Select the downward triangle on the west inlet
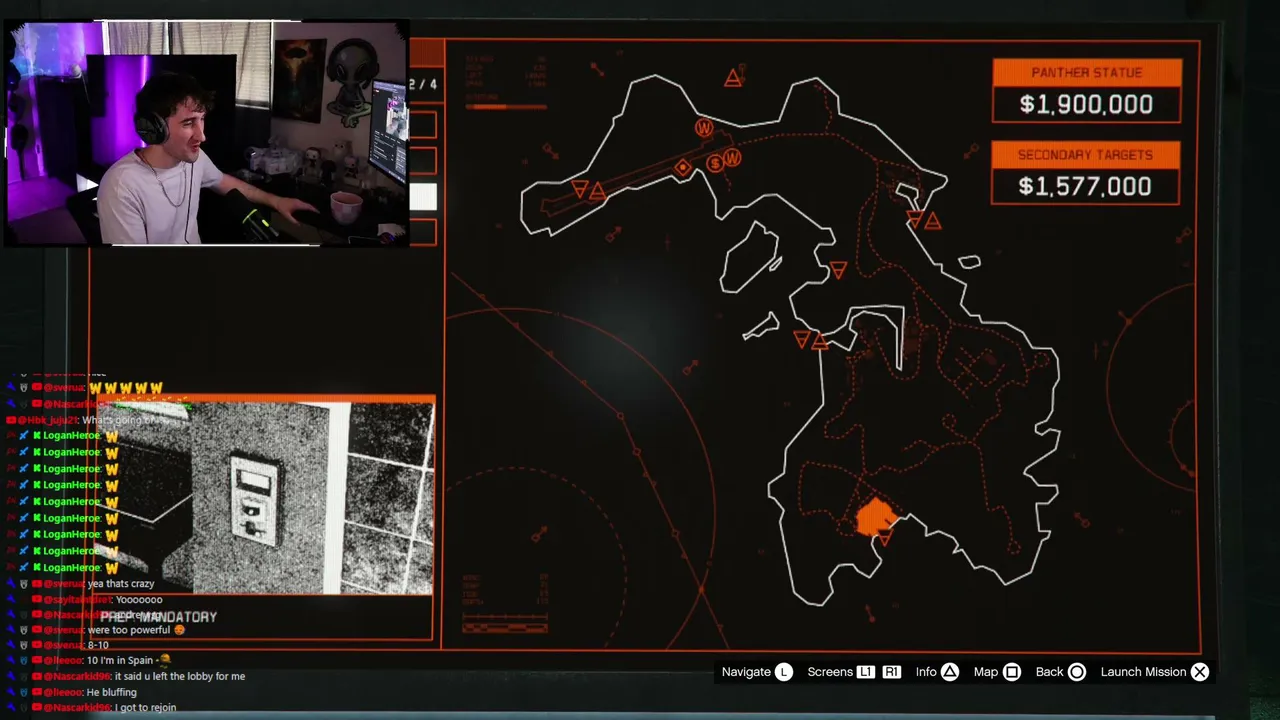Screen dimensions: 1280x720 click(x=802, y=339)
